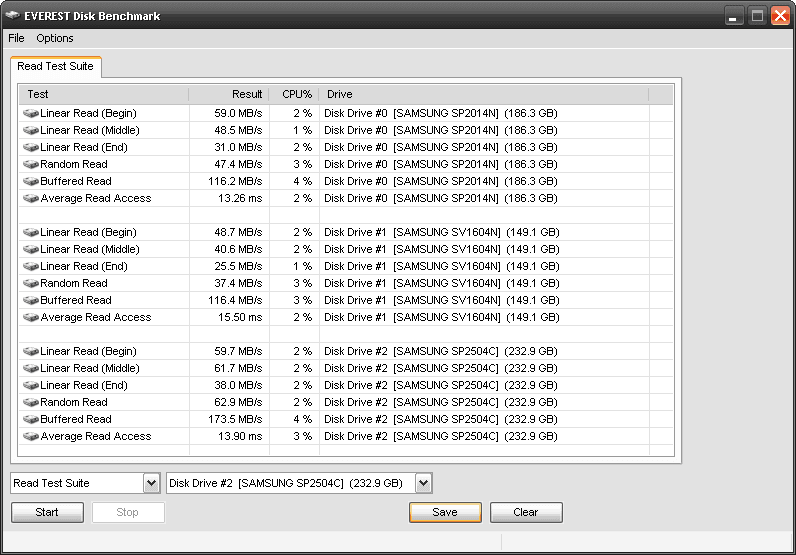Viewport: 796px width, 555px height.
Task: Click drive icon of the 173.5 MB/s Buffered Read row
Action: click(x=31, y=419)
